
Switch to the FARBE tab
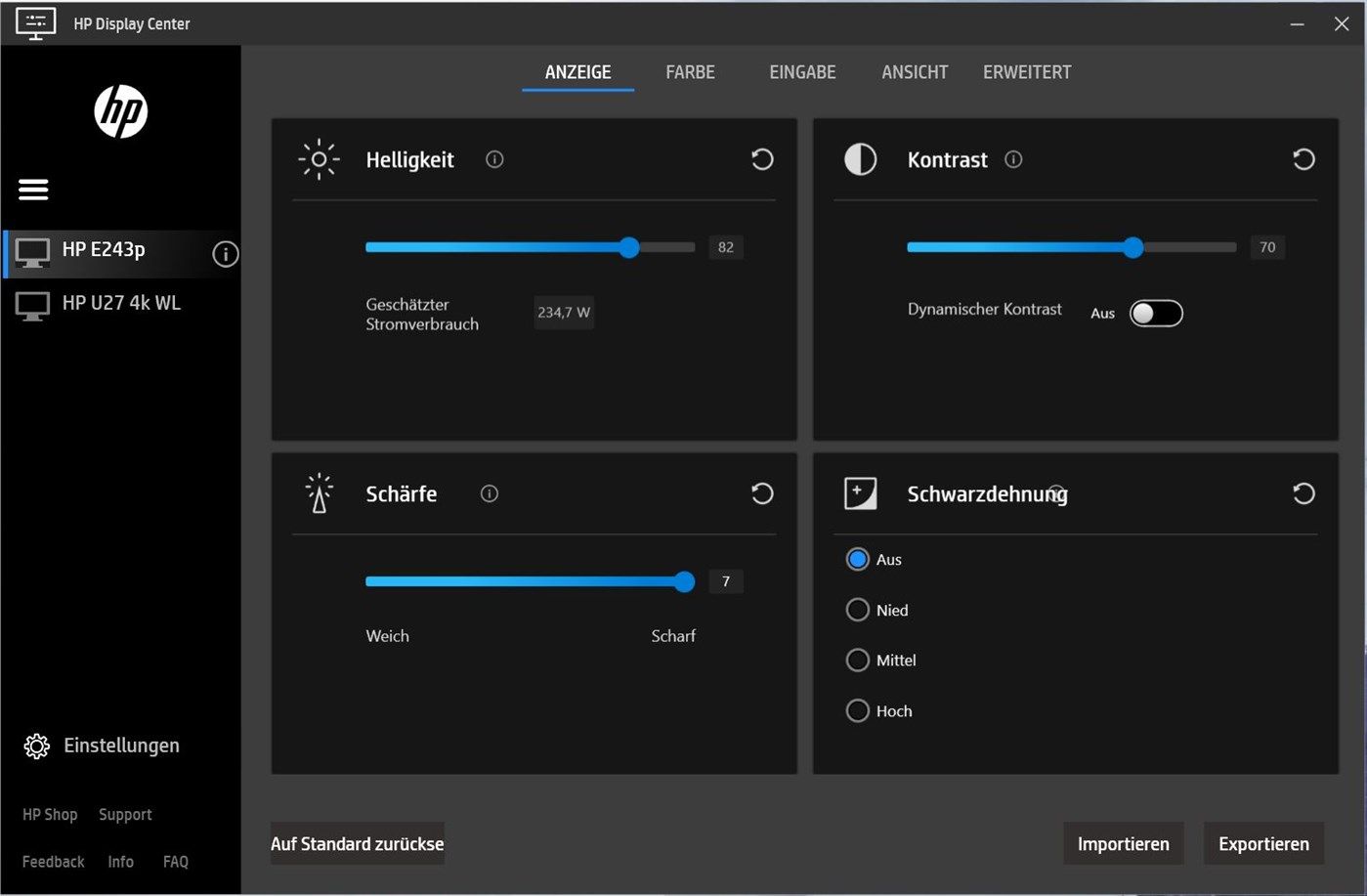[x=690, y=72]
